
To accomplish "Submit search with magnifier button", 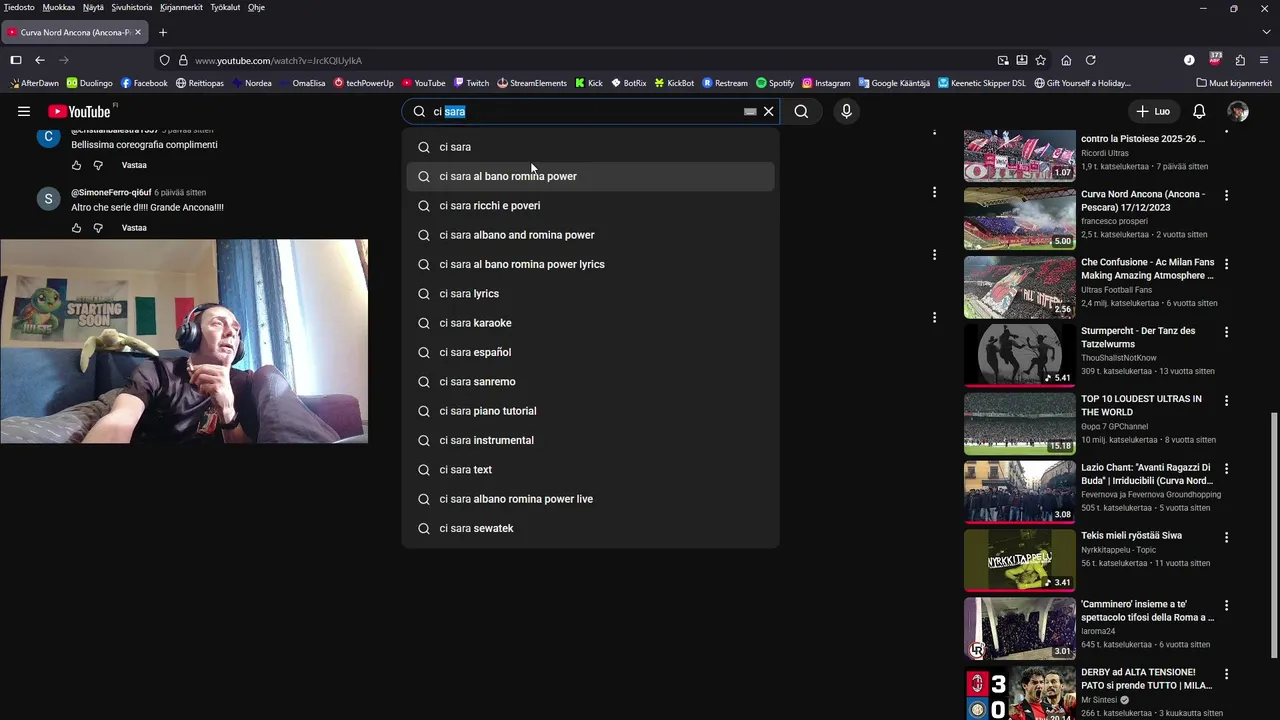I will [x=801, y=112].
